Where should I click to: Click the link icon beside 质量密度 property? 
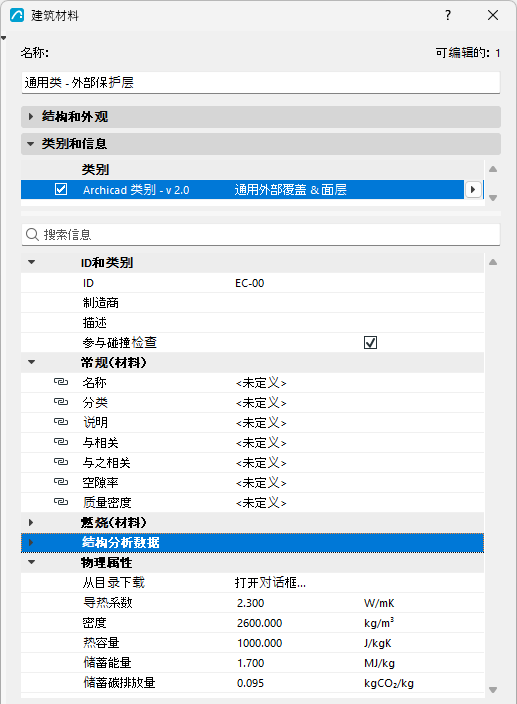pyautogui.click(x=61, y=502)
